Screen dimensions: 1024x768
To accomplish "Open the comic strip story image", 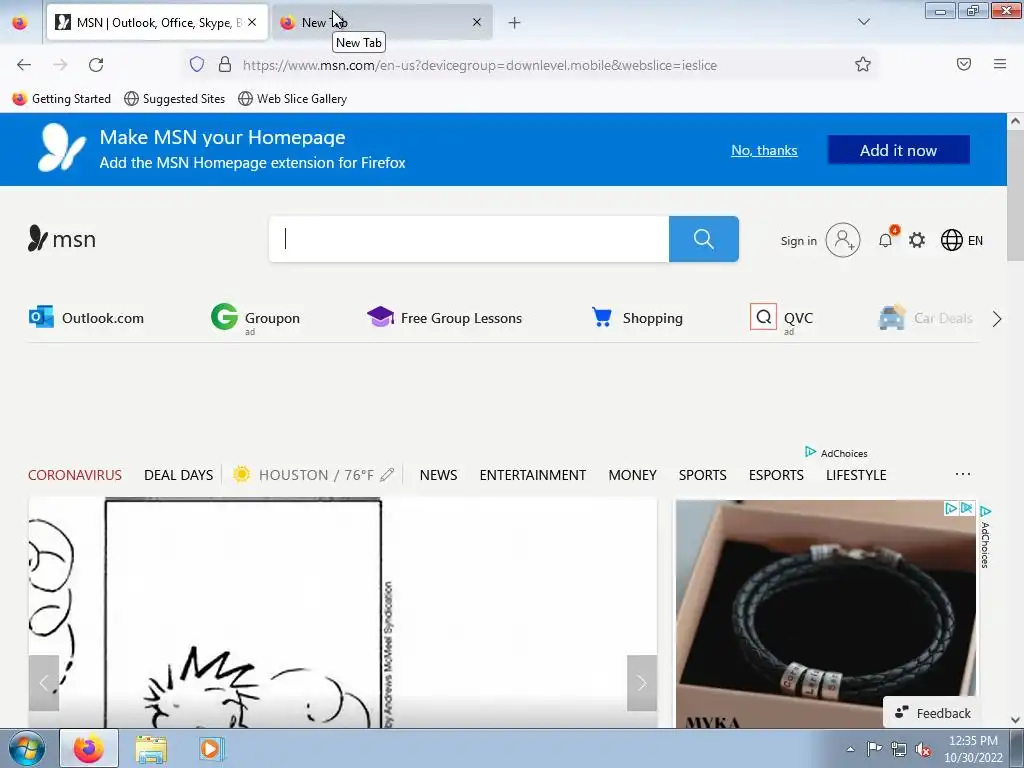I will point(343,613).
